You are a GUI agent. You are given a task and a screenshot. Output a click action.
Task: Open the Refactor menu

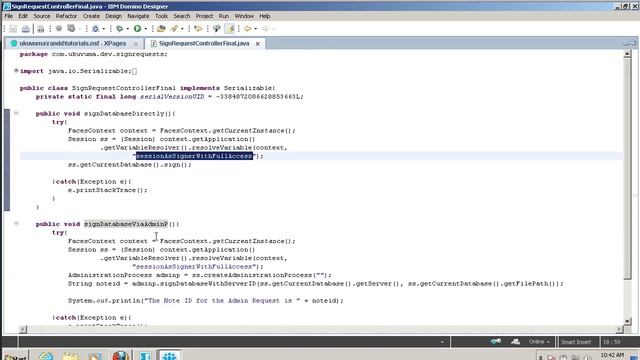coord(66,16)
